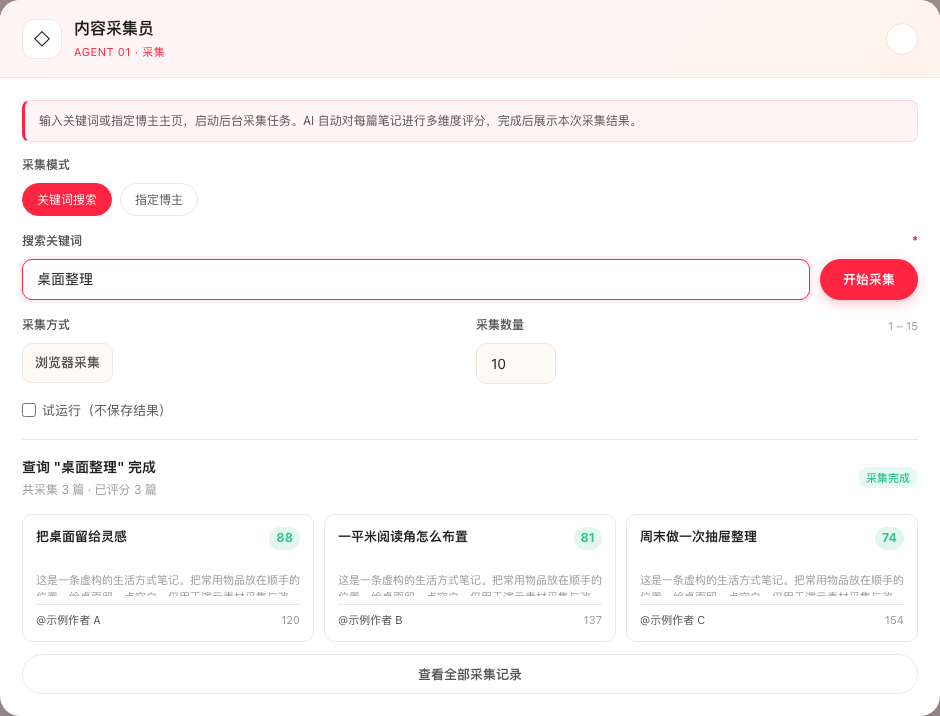Click author @示例作者 A

[68, 620]
